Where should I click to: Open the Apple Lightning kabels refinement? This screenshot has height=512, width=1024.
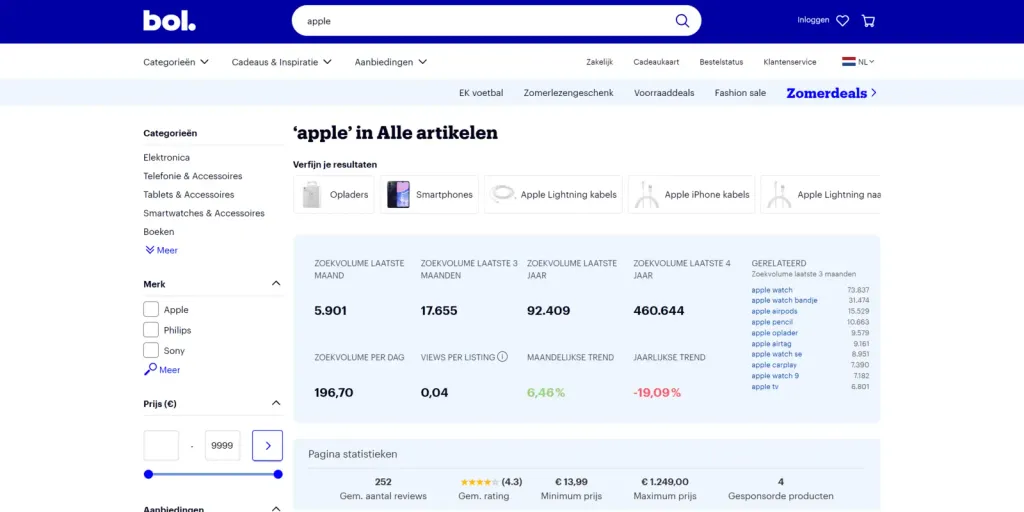coord(553,195)
